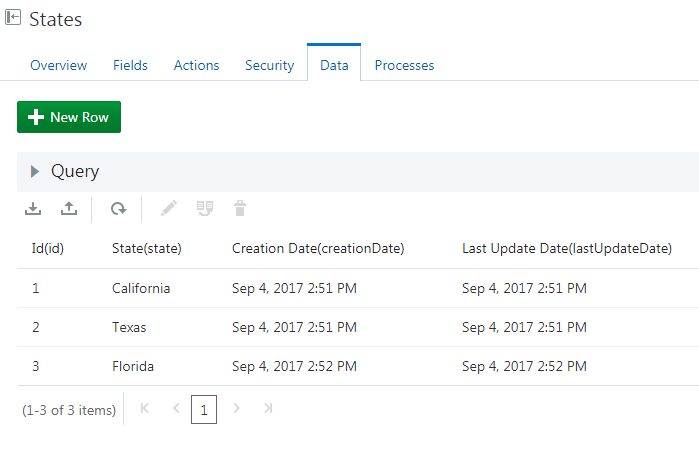
Task: Open the Processes tab
Action: 404,65
